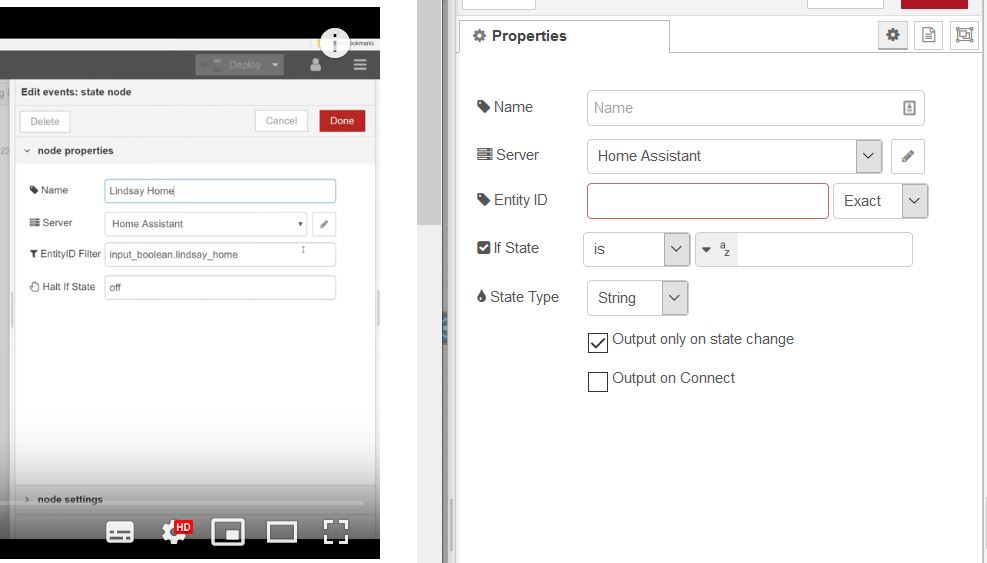Edit Home Assistant server with pencil icon
Screen dimensions: 987x563
[907, 156]
